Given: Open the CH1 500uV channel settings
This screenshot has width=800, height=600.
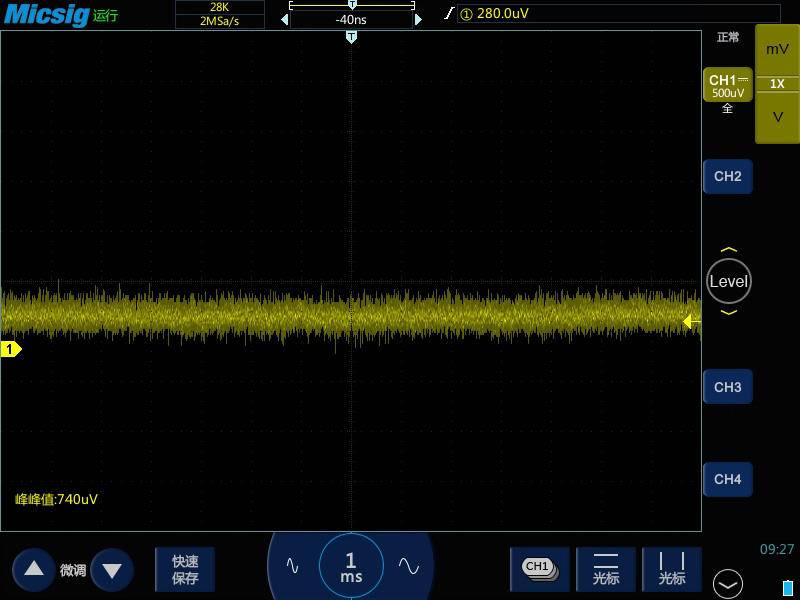Looking at the screenshot, I should click(727, 86).
